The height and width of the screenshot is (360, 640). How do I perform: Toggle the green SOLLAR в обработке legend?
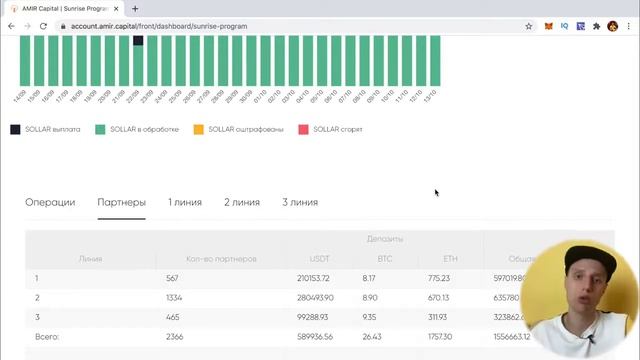(x=137, y=129)
